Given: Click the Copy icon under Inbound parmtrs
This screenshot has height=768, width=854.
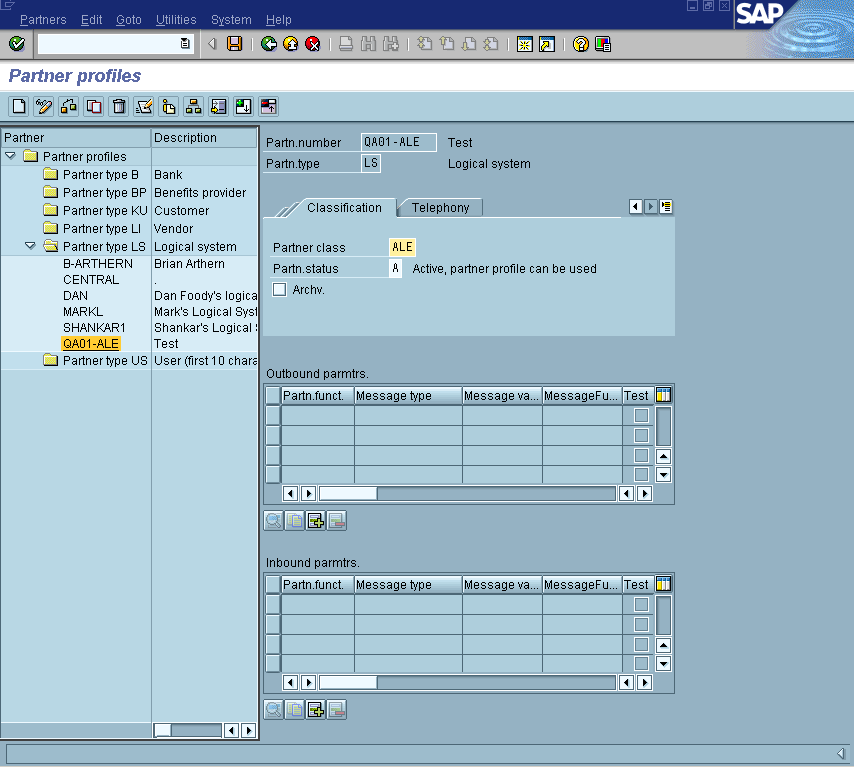Looking at the screenshot, I should click(295, 710).
